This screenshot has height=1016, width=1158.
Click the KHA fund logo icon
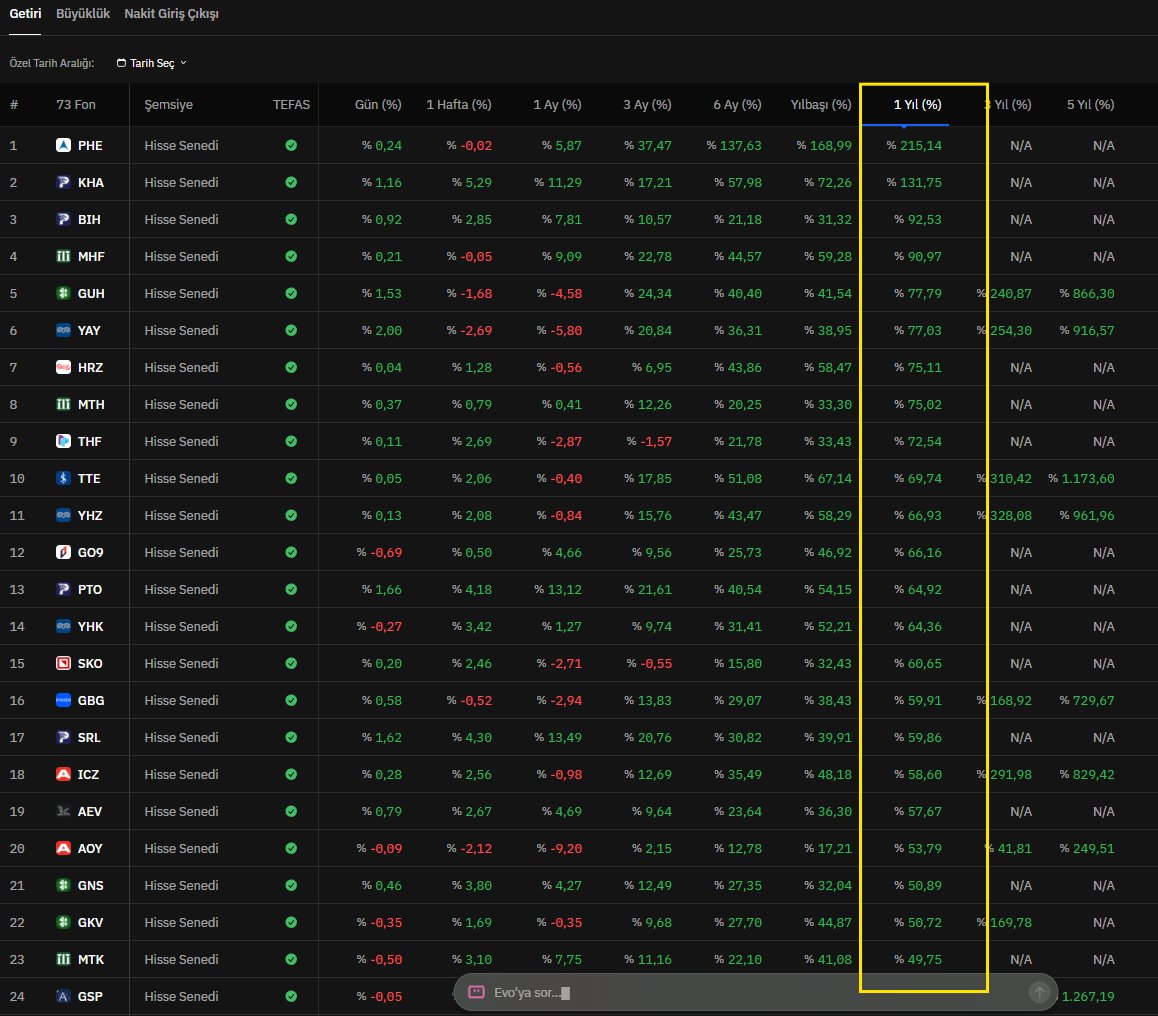[64, 182]
